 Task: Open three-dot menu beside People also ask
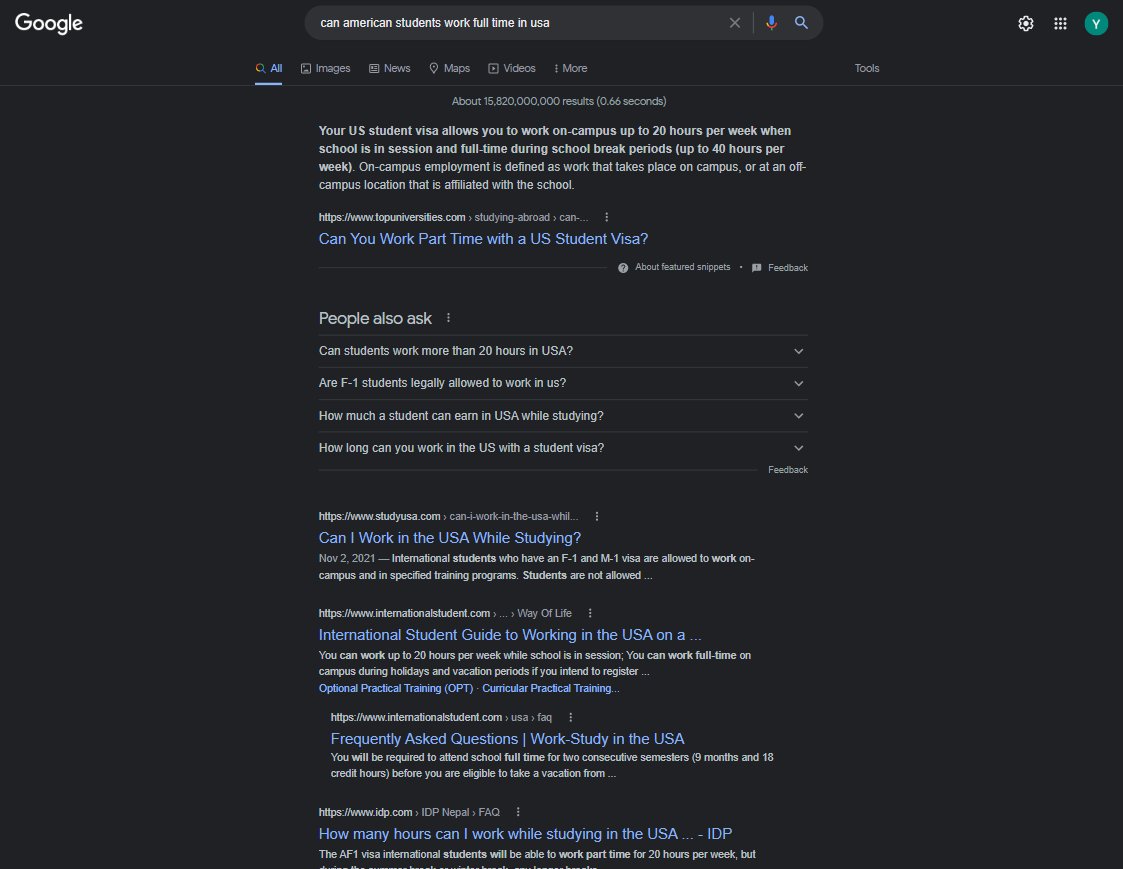pyautogui.click(x=448, y=317)
